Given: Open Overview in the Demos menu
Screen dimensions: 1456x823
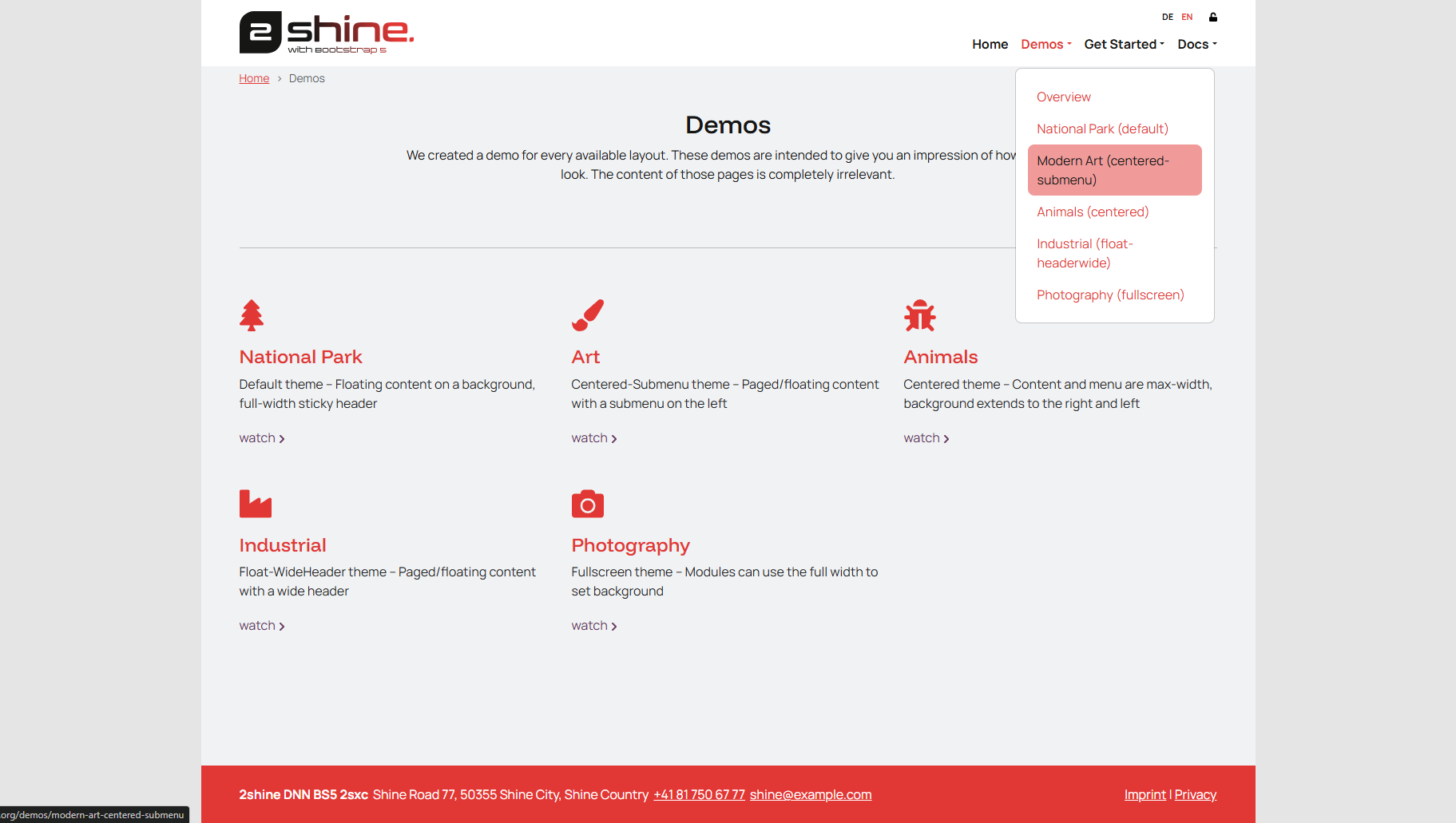Looking at the screenshot, I should 1063,97.
